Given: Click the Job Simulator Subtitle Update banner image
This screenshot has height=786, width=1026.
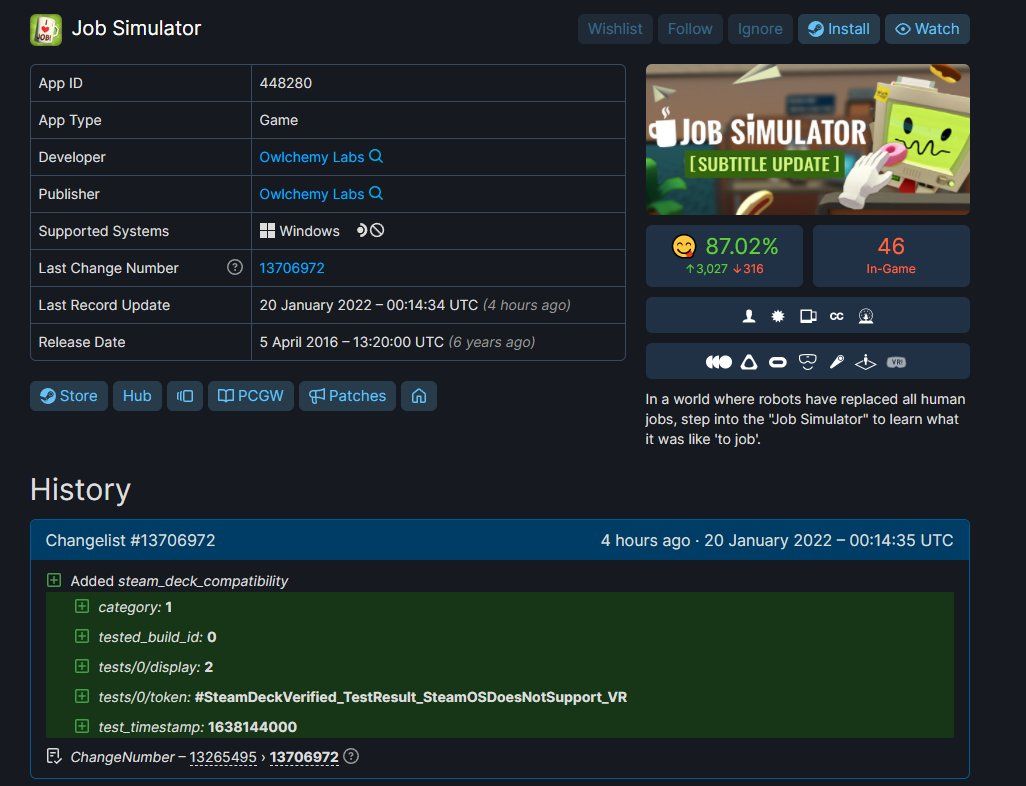Looking at the screenshot, I should pos(807,139).
